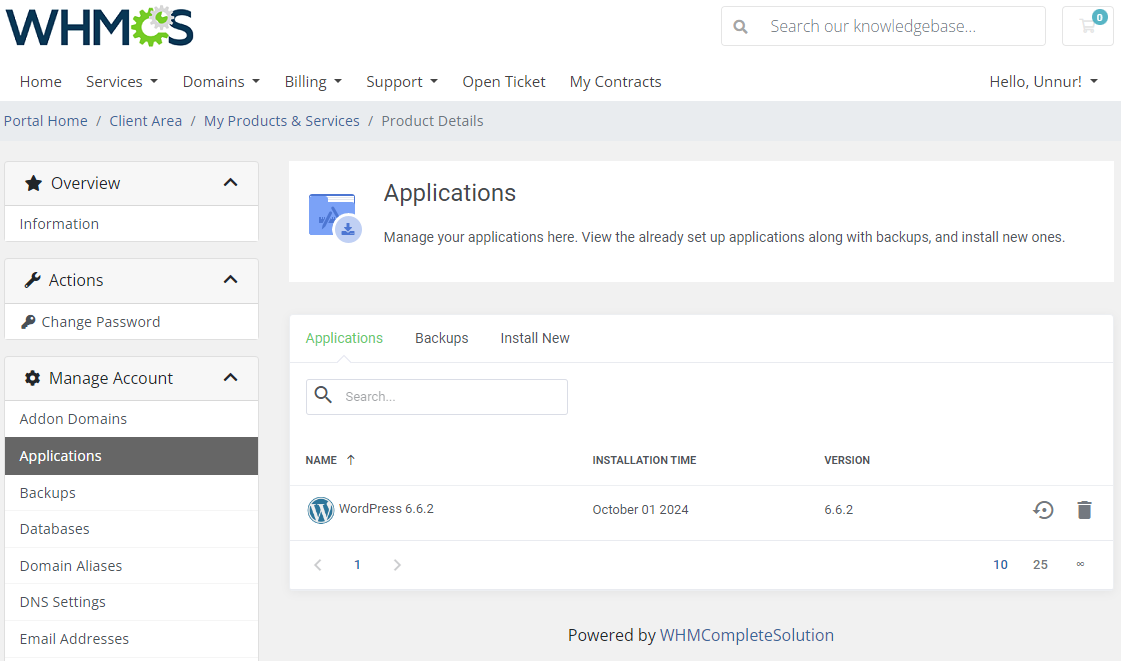Collapse the Actions panel chevron
This screenshot has height=661, width=1121.
pos(230,280)
